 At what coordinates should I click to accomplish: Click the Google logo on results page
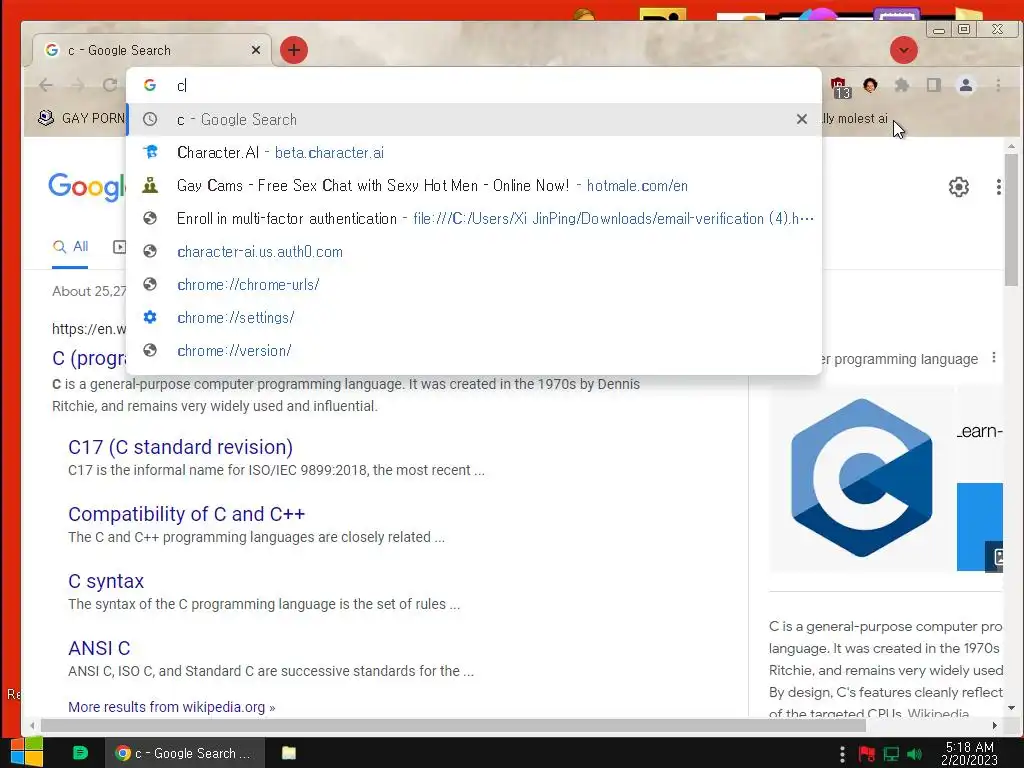(x=86, y=187)
